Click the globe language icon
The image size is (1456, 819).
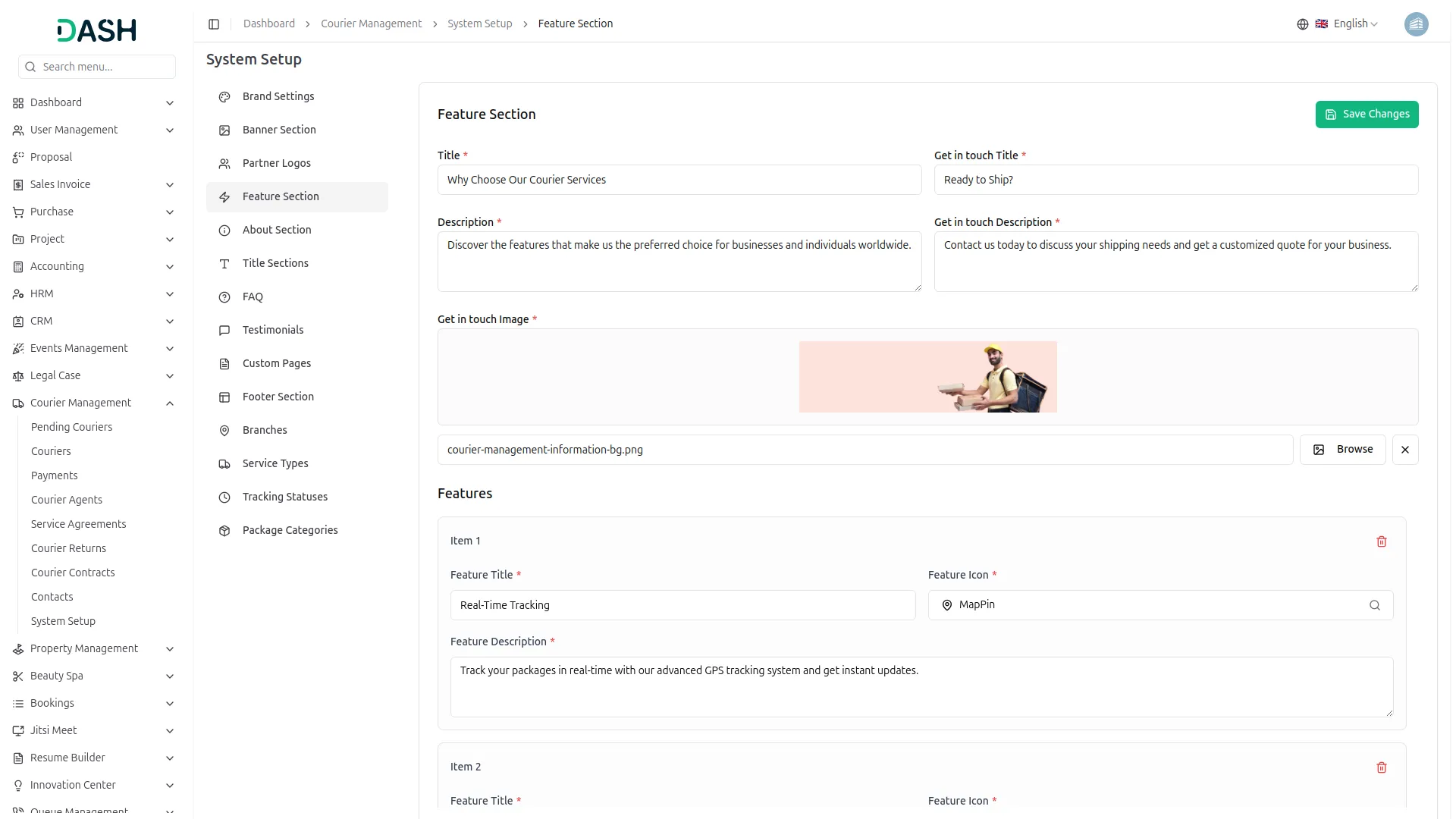1302,24
